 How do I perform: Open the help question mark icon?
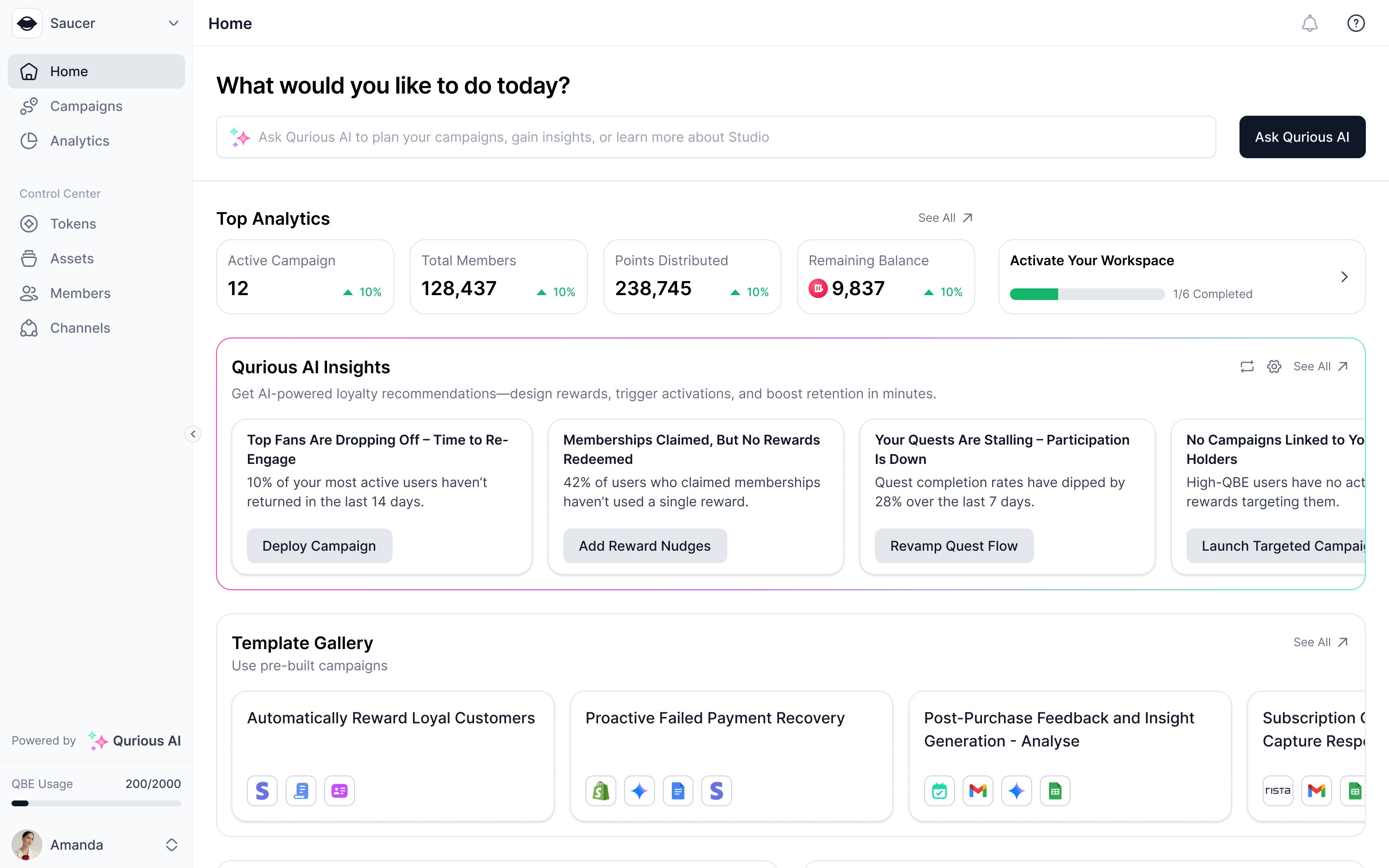[x=1356, y=23]
